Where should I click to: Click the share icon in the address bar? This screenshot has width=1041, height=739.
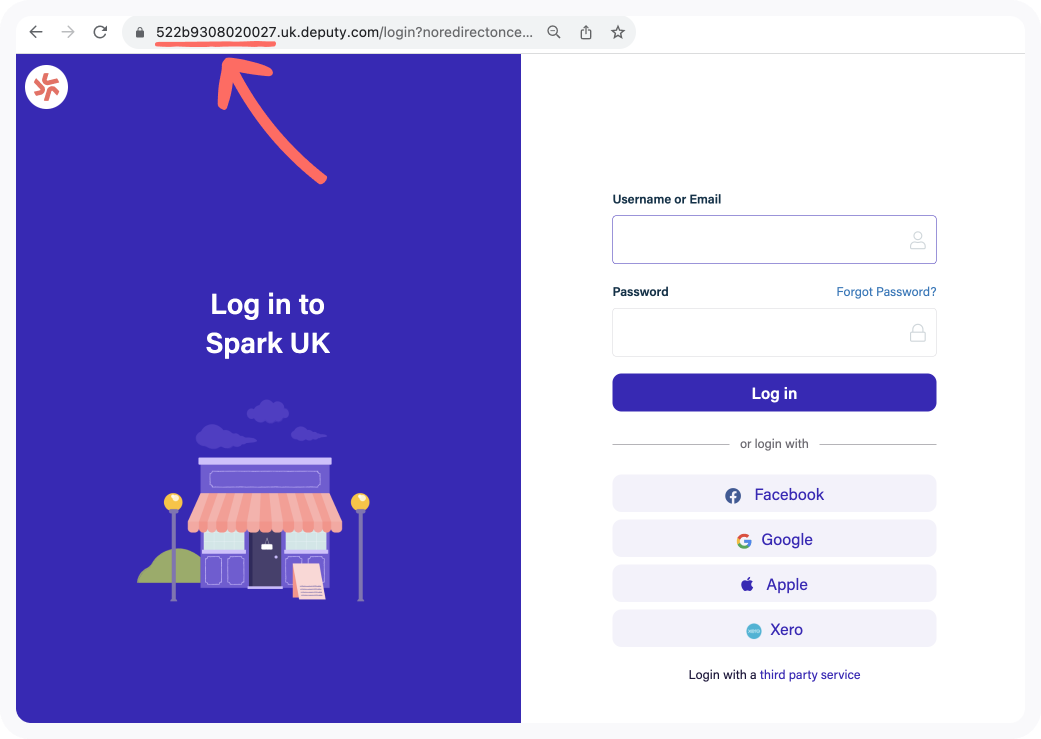(586, 32)
